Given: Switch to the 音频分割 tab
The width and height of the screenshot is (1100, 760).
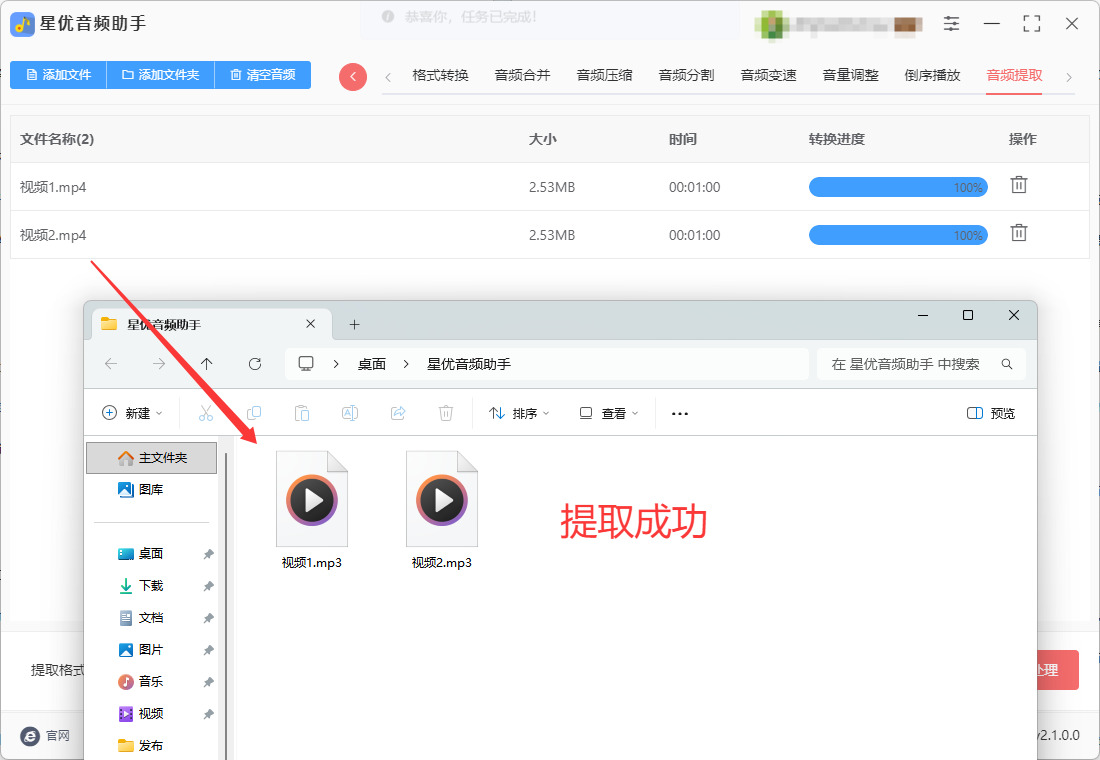Looking at the screenshot, I should point(687,76).
